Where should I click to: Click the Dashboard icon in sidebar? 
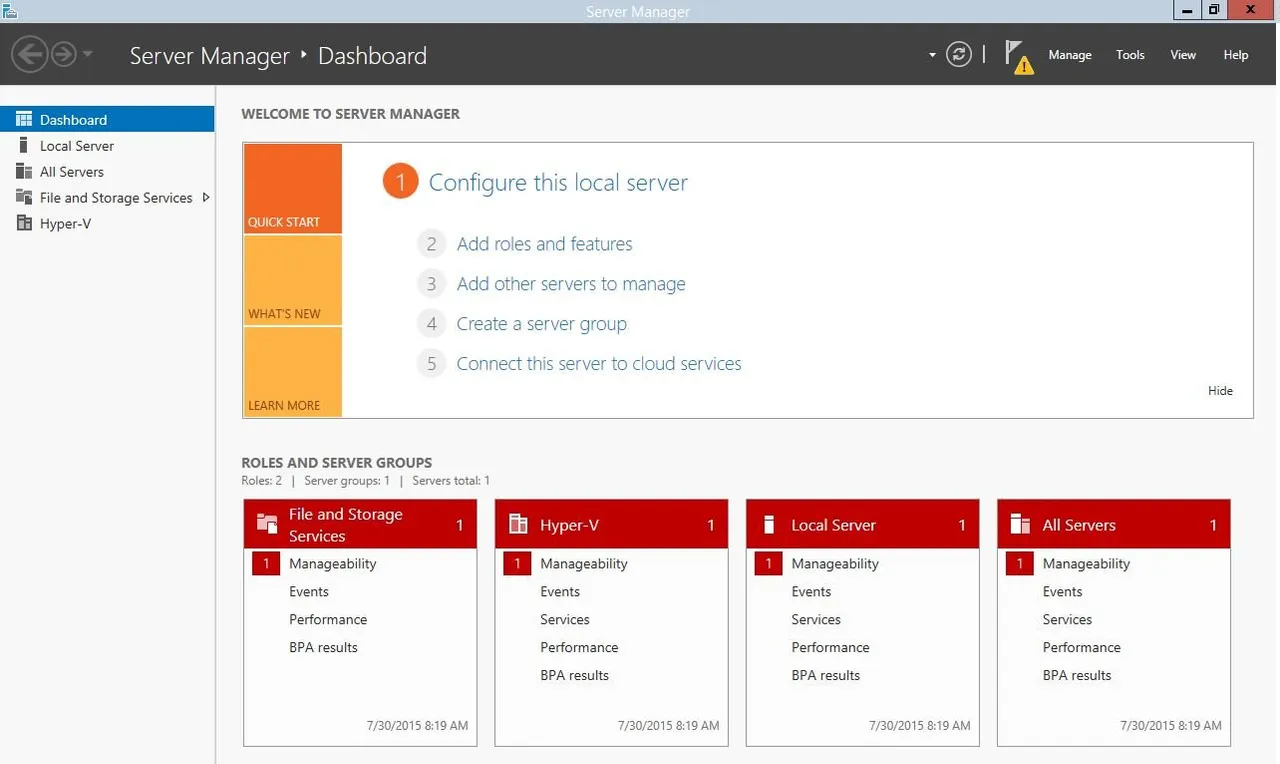click(24, 119)
